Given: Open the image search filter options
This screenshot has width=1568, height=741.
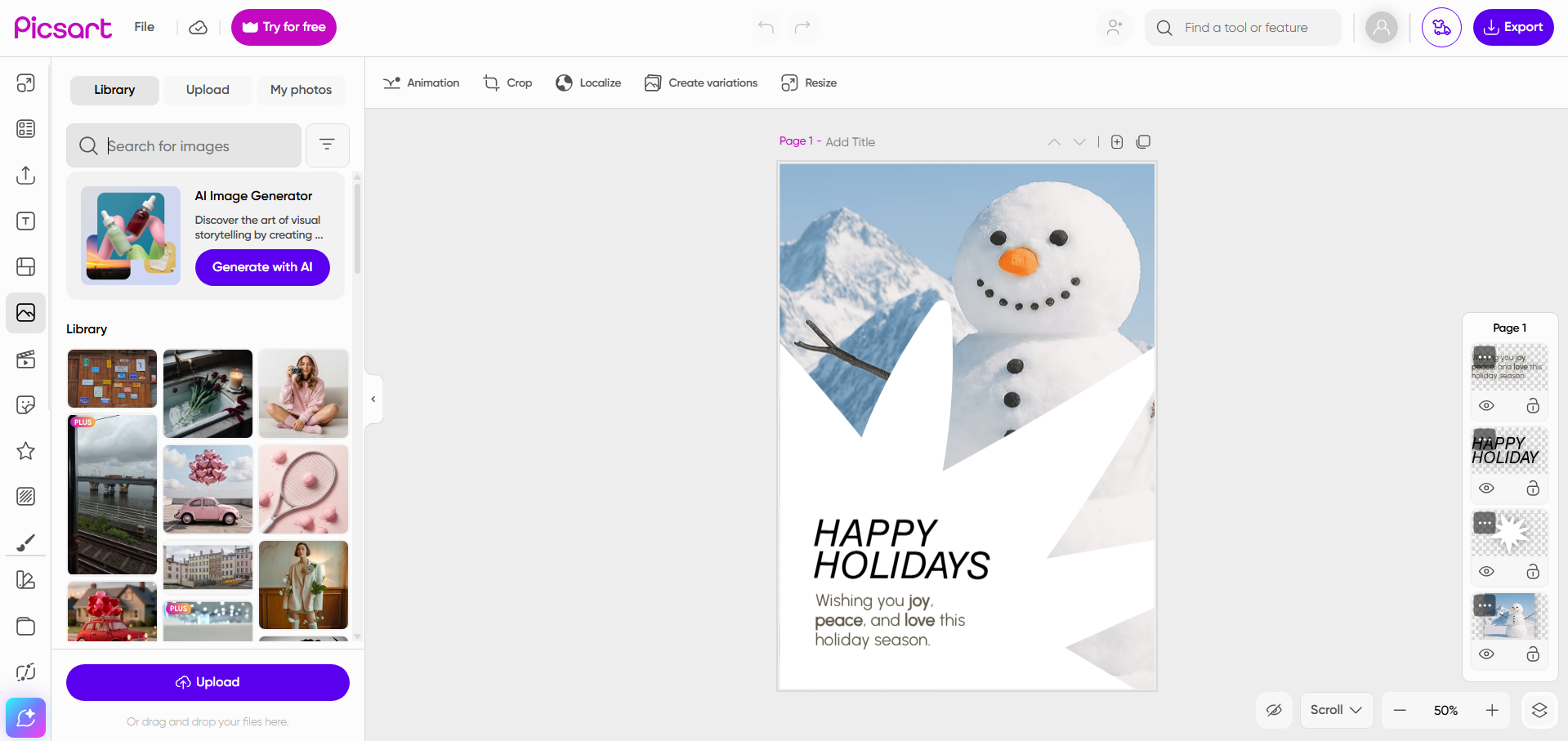Looking at the screenshot, I should pos(327,145).
